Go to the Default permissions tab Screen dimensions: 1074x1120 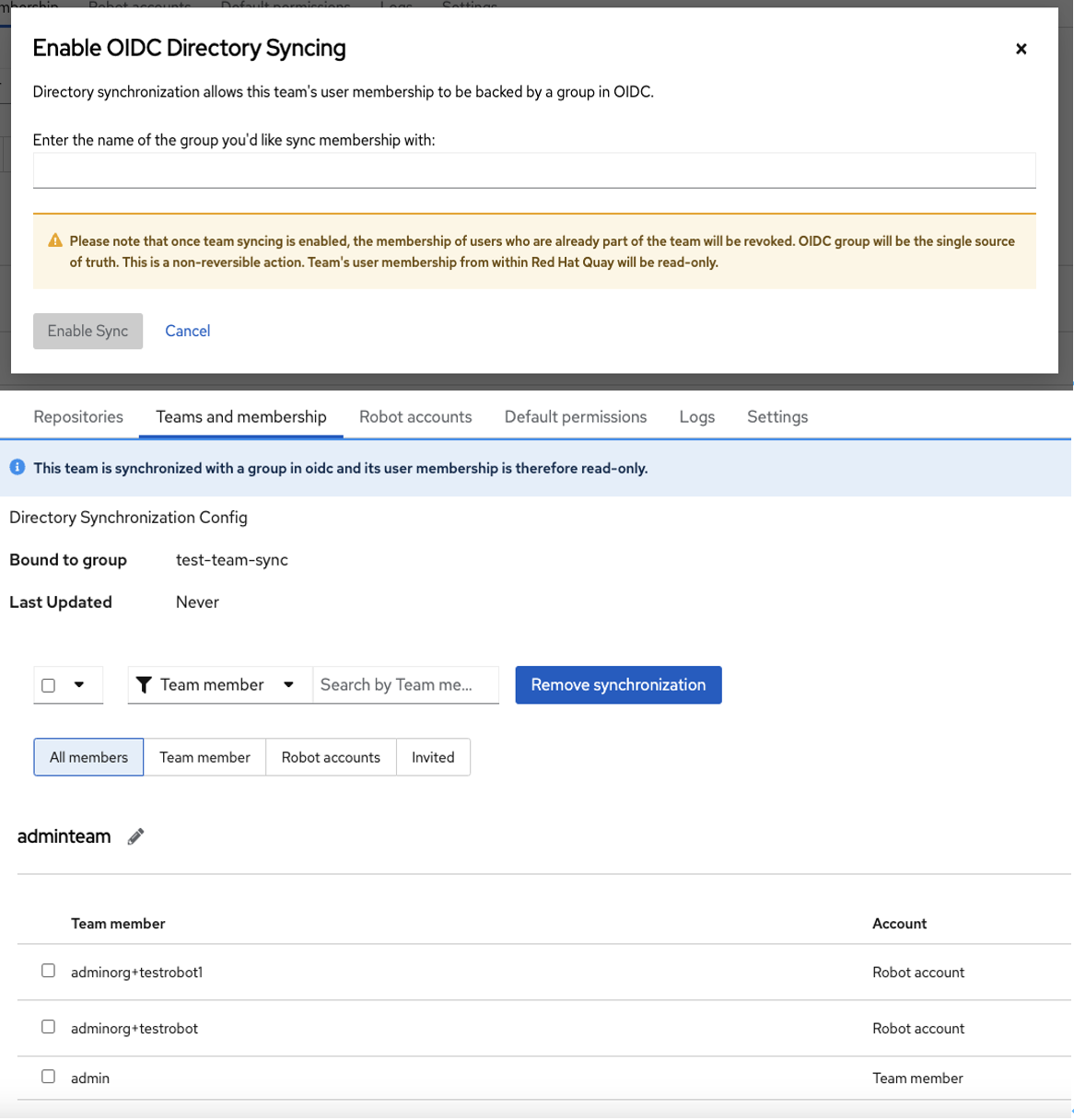[576, 416]
